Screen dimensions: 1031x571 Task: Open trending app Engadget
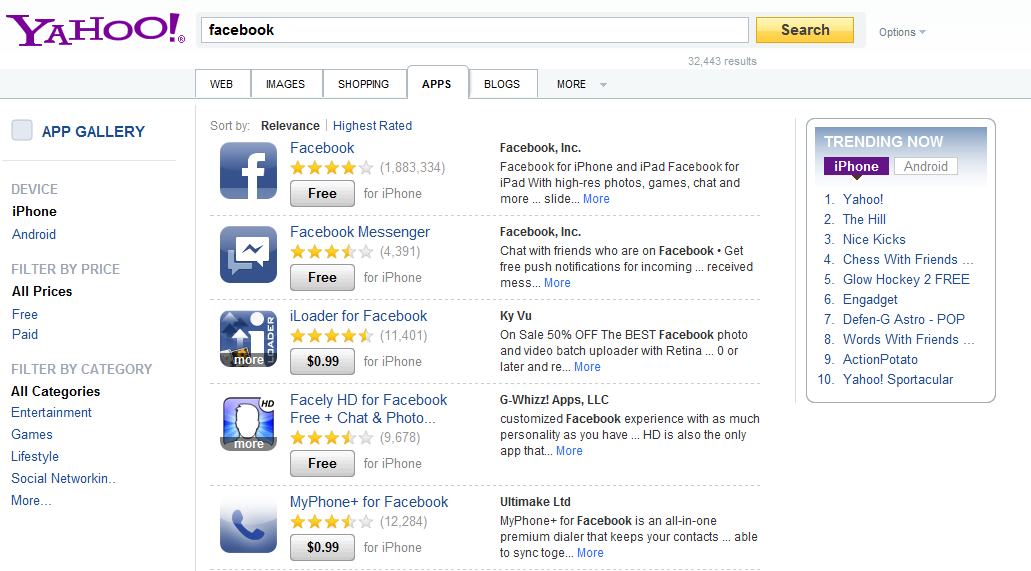tap(870, 300)
